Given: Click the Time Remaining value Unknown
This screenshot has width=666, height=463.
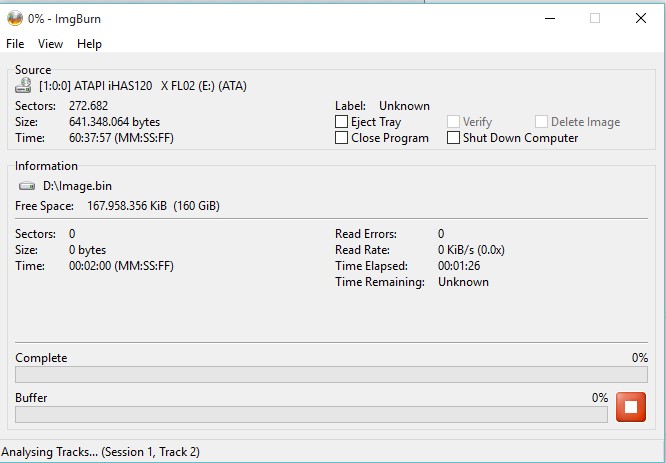Looking at the screenshot, I should [x=463, y=282].
